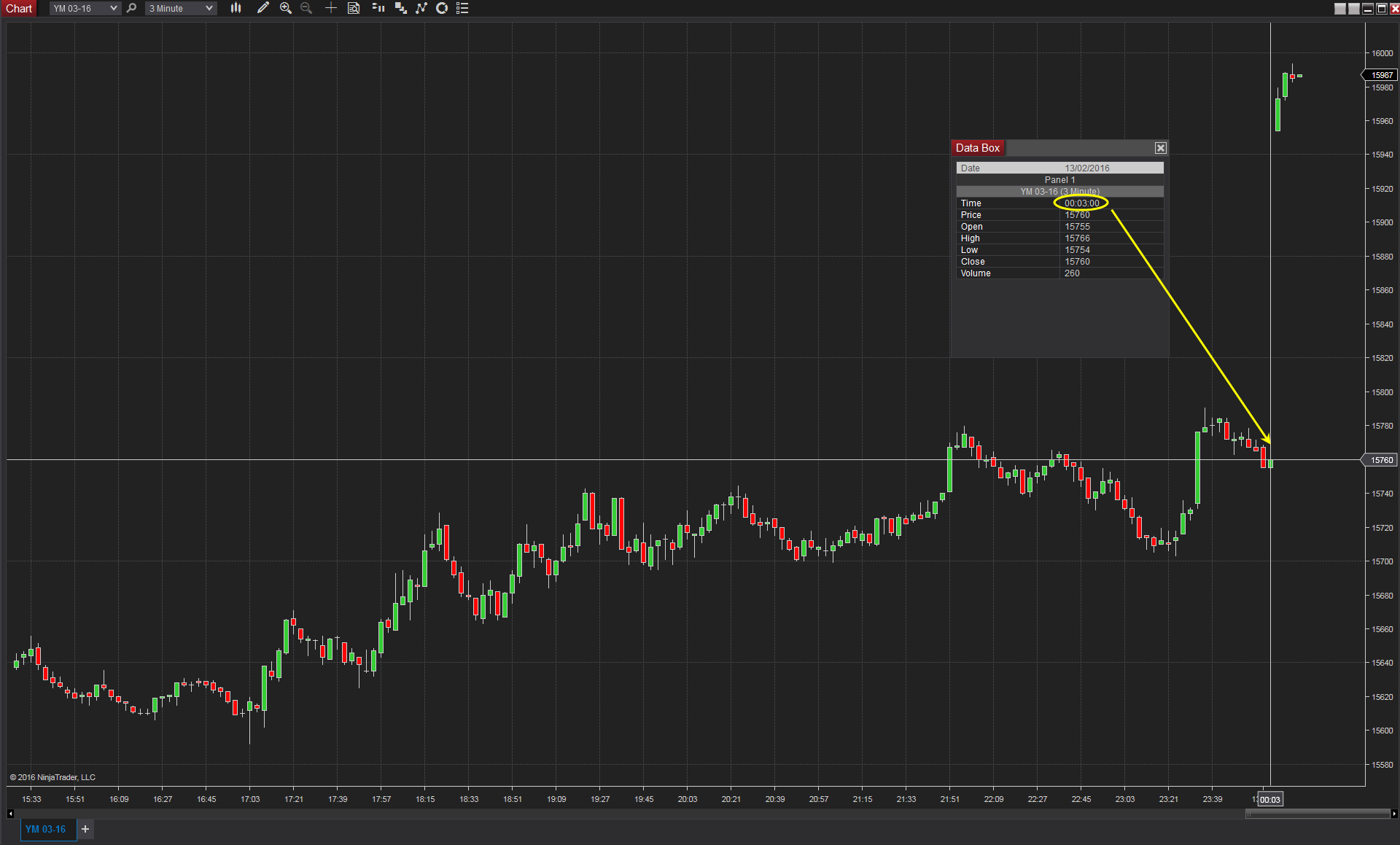Image resolution: width=1400 pixels, height=845 pixels.
Task: Add a new tab with plus button
Action: coord(85,829)
